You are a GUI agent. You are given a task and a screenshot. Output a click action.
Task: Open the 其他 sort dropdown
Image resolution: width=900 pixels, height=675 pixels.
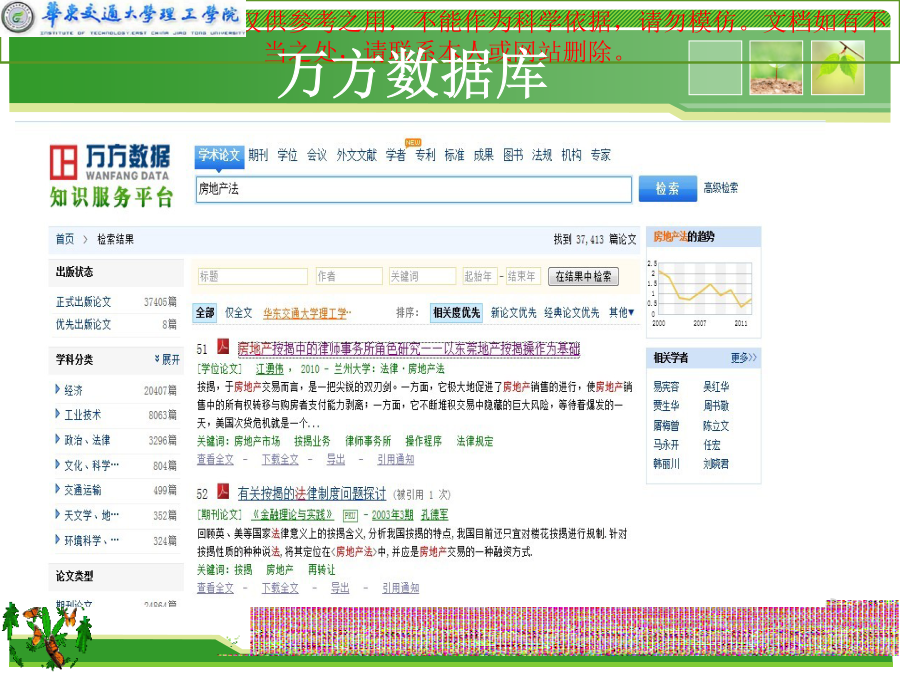(622, 313)
